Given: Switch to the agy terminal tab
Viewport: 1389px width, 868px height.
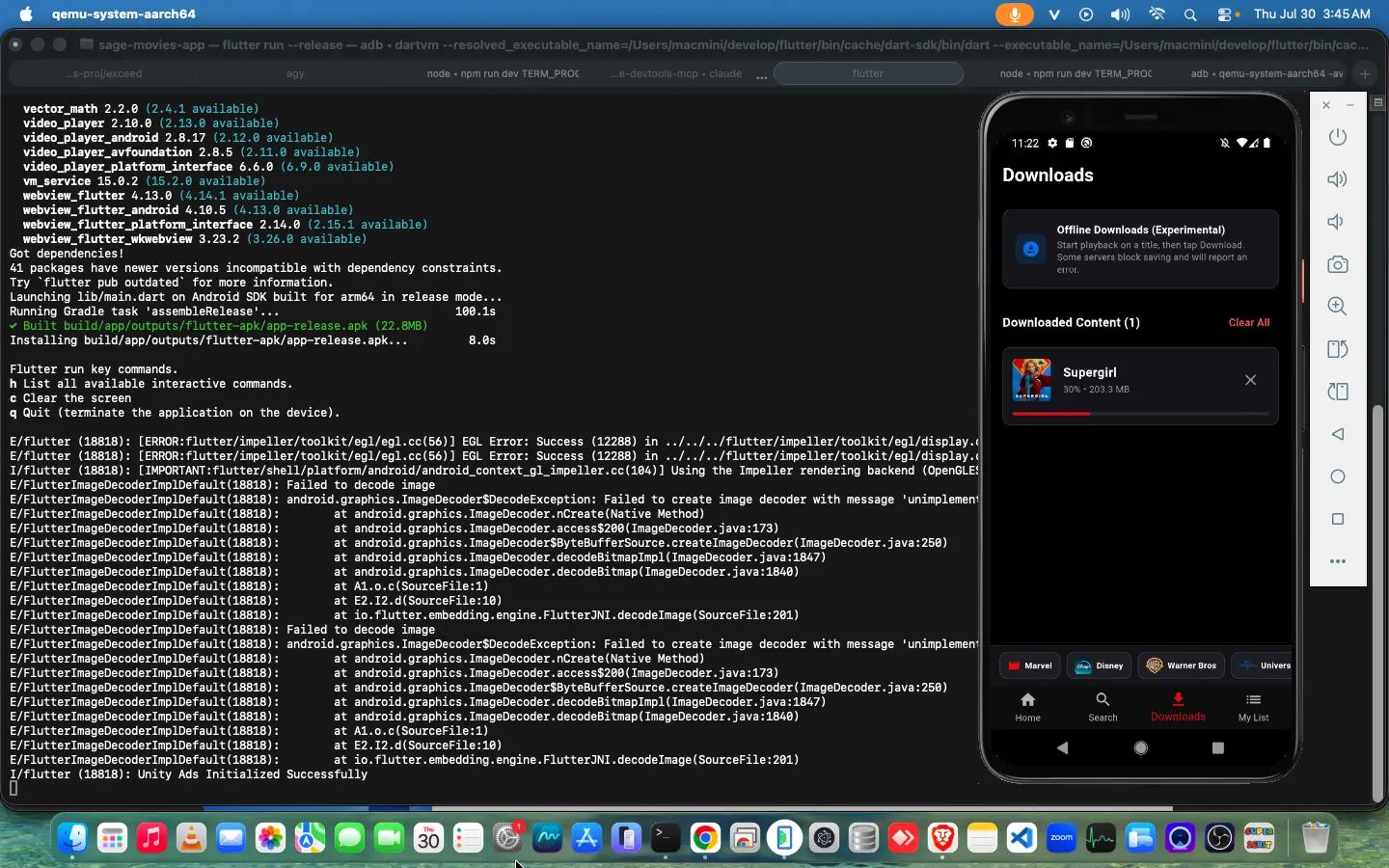Looking at the screenshot, I should [x=295, y=73].
